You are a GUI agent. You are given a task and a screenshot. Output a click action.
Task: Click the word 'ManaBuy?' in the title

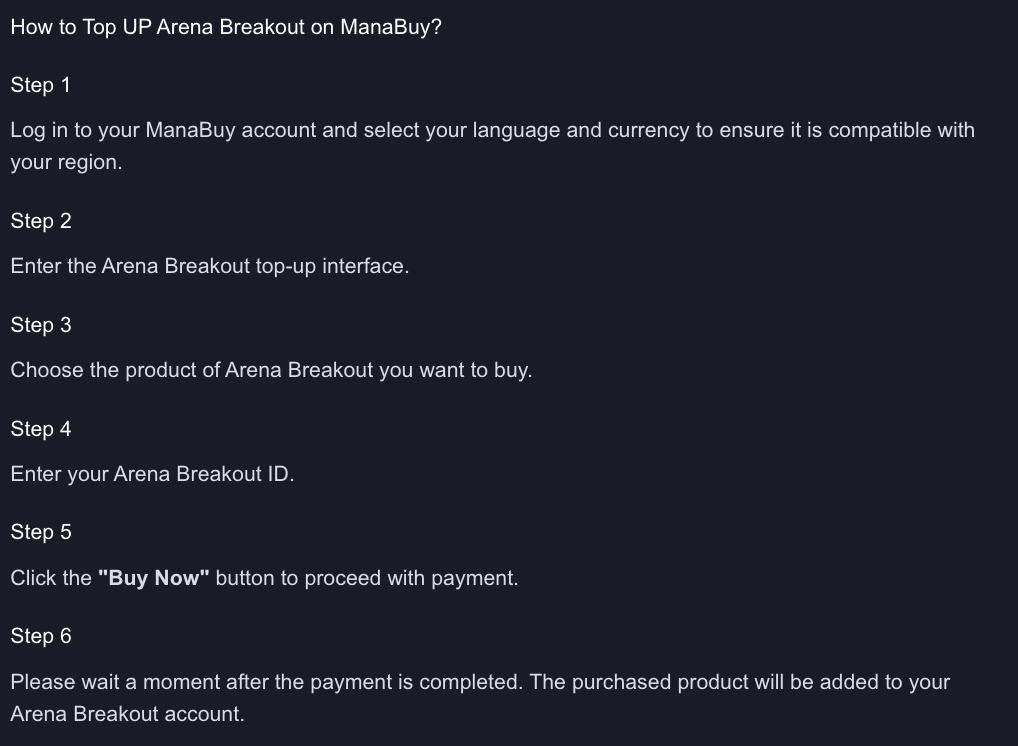tap(391, 27)
